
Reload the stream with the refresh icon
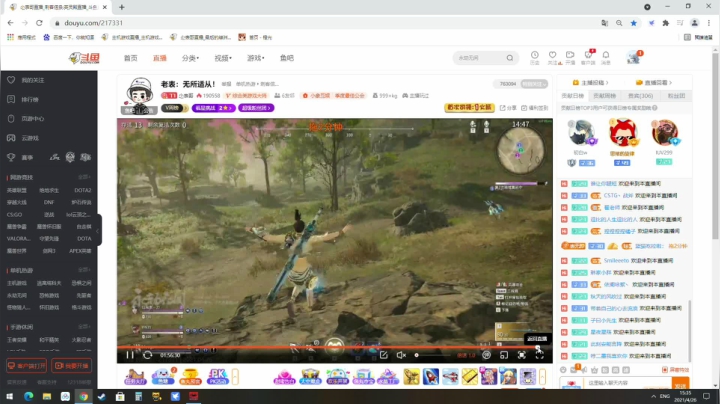(147, 355)
